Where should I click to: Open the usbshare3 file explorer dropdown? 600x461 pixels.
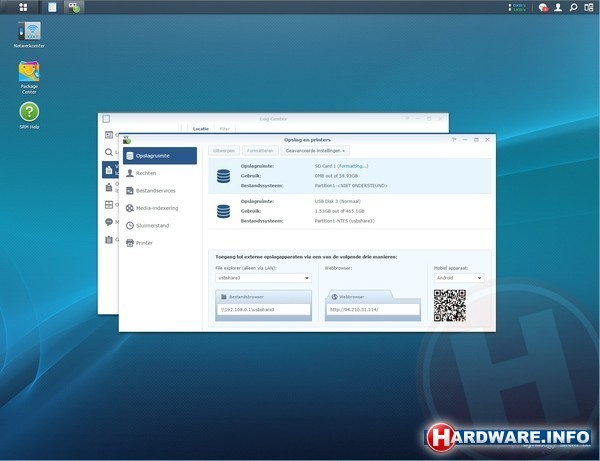click(x=263, y=278)
